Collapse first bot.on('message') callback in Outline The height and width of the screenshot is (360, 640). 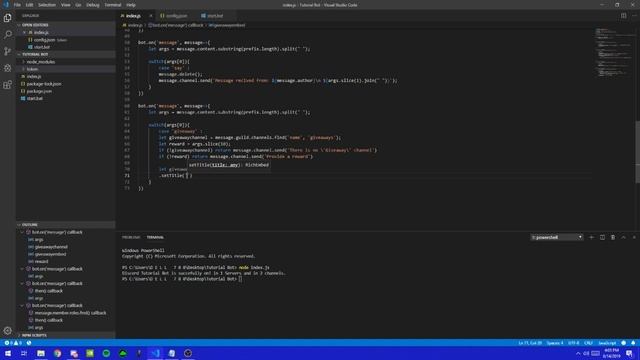tap(22, 232)
